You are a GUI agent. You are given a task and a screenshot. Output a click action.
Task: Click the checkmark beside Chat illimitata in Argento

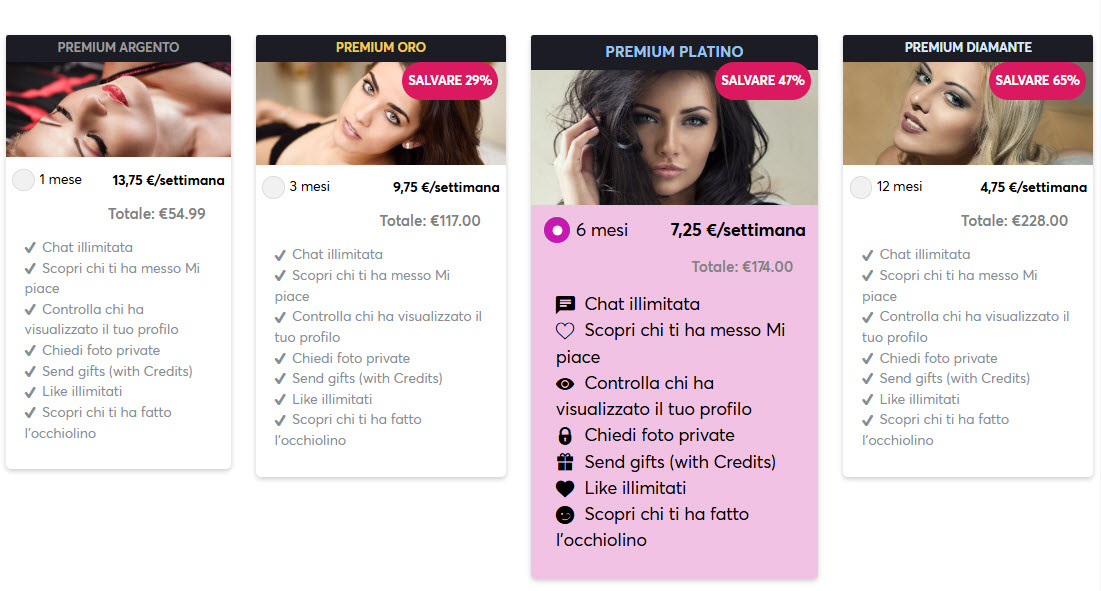coord(30,248)
